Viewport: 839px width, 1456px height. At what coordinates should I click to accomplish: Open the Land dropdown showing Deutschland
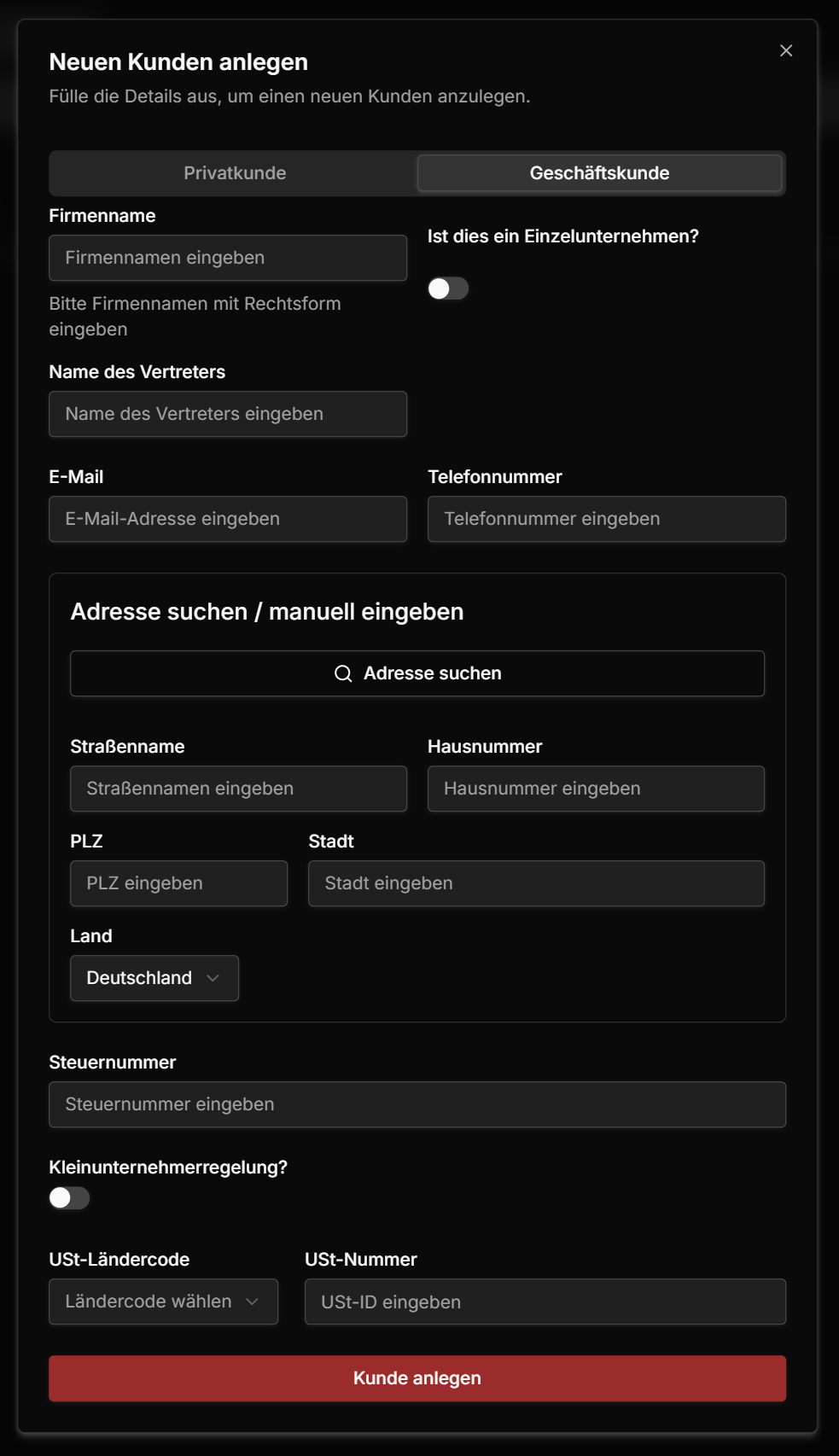154,978
